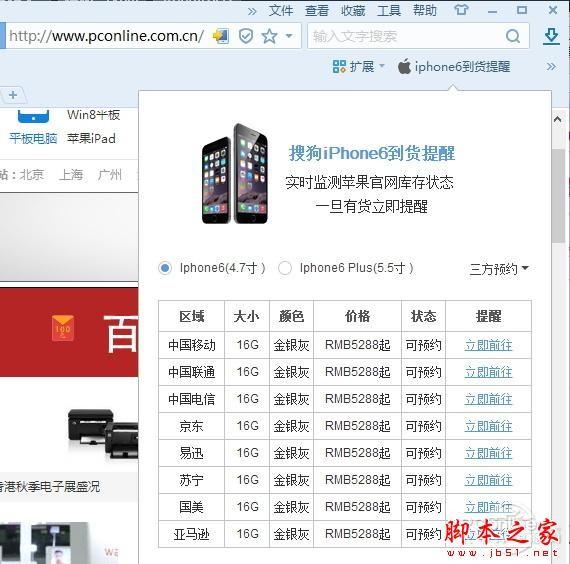
Task: Select Iphone6 Plus(5.5寸) radio button
Action: [285, 268]
